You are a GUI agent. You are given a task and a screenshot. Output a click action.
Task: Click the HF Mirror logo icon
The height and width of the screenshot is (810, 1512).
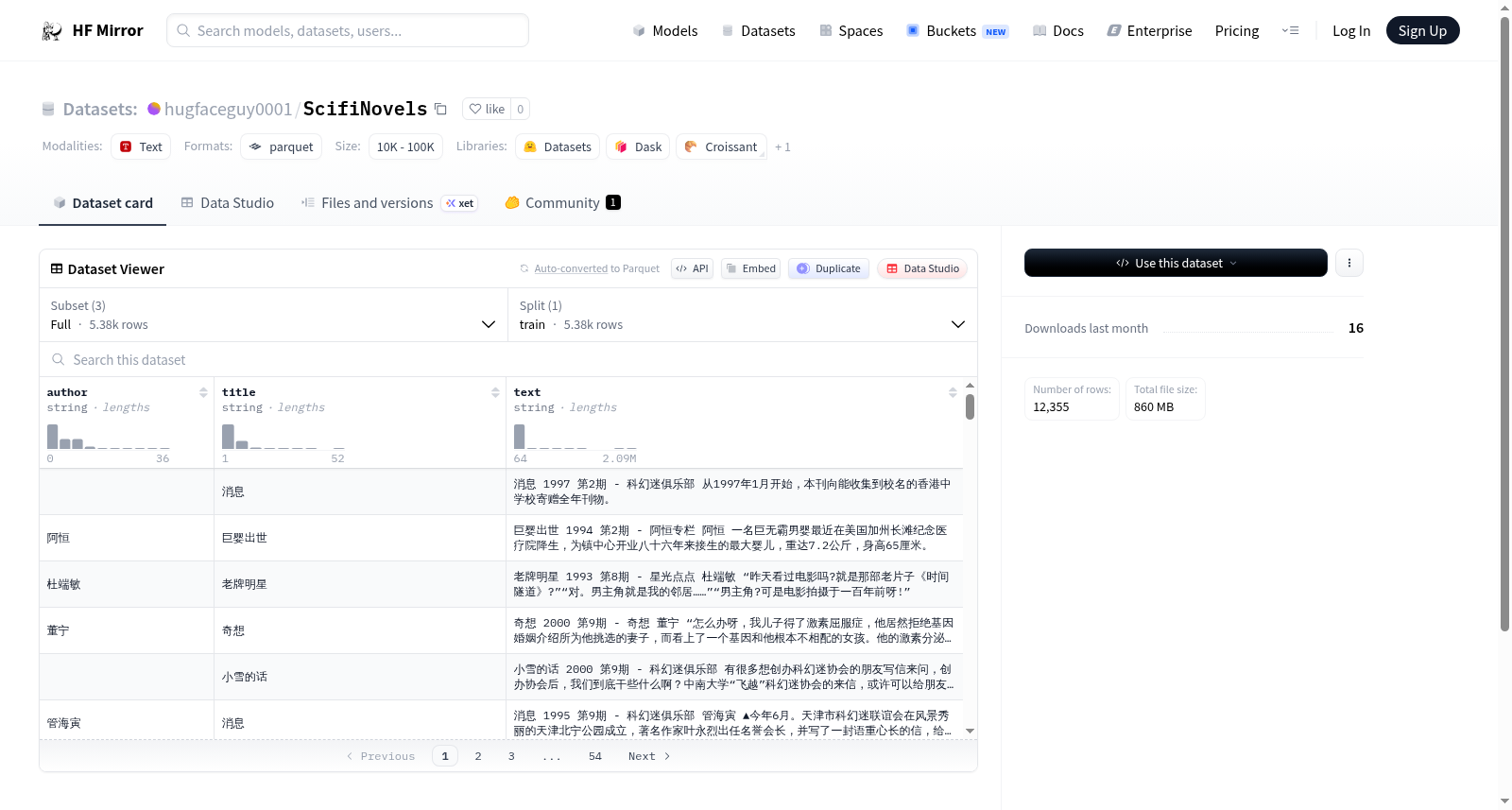pos(52,31)
